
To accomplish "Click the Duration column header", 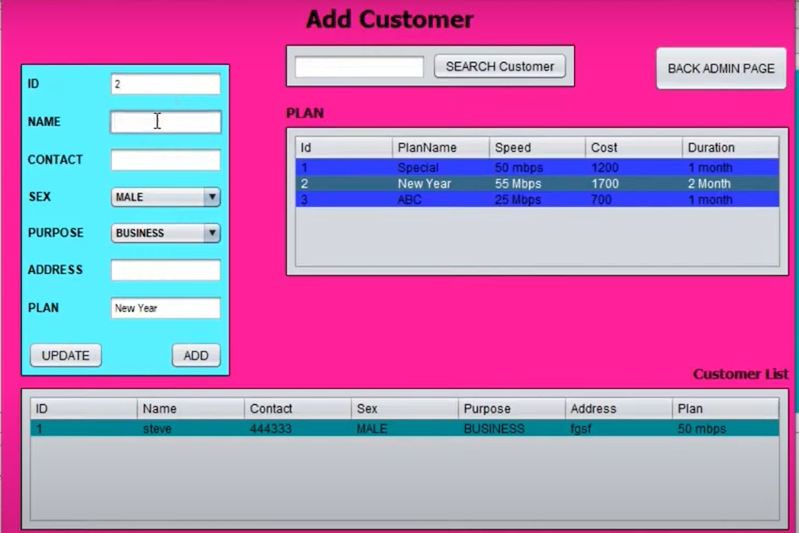I will (x=731, y=148).
